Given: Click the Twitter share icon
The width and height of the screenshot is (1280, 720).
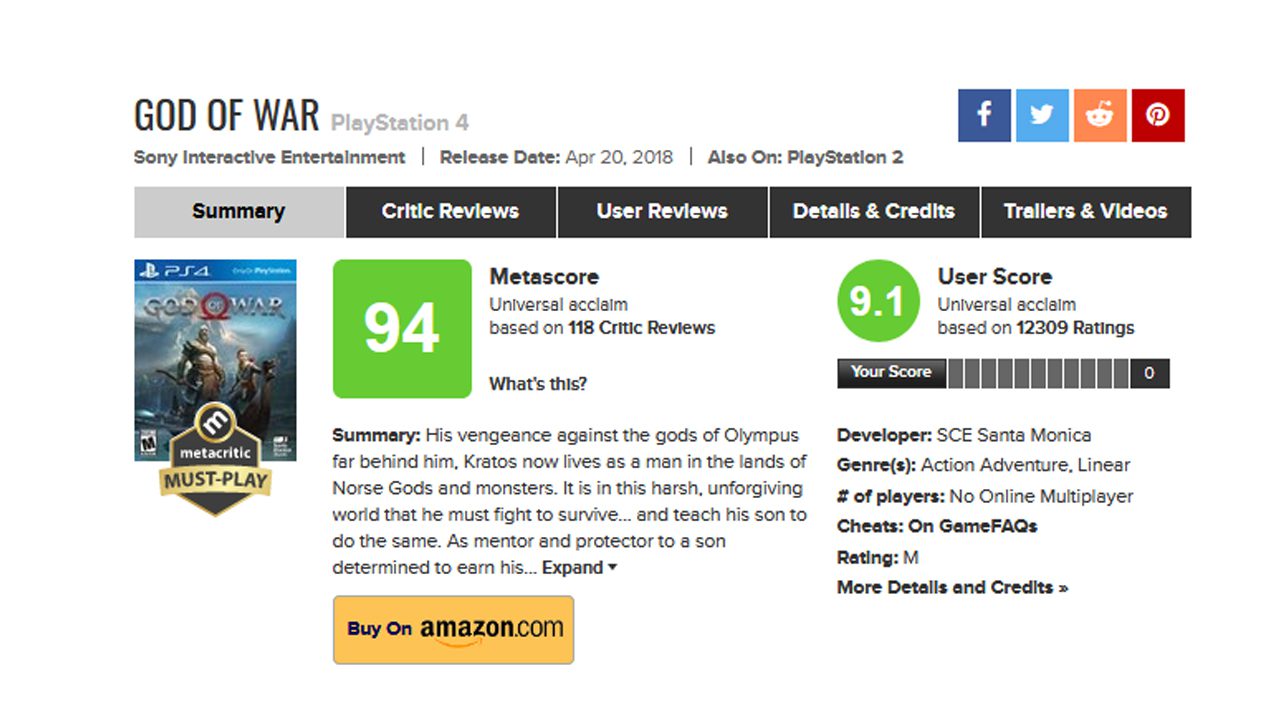Looking at the screenshot, I should pos(1042,115).
